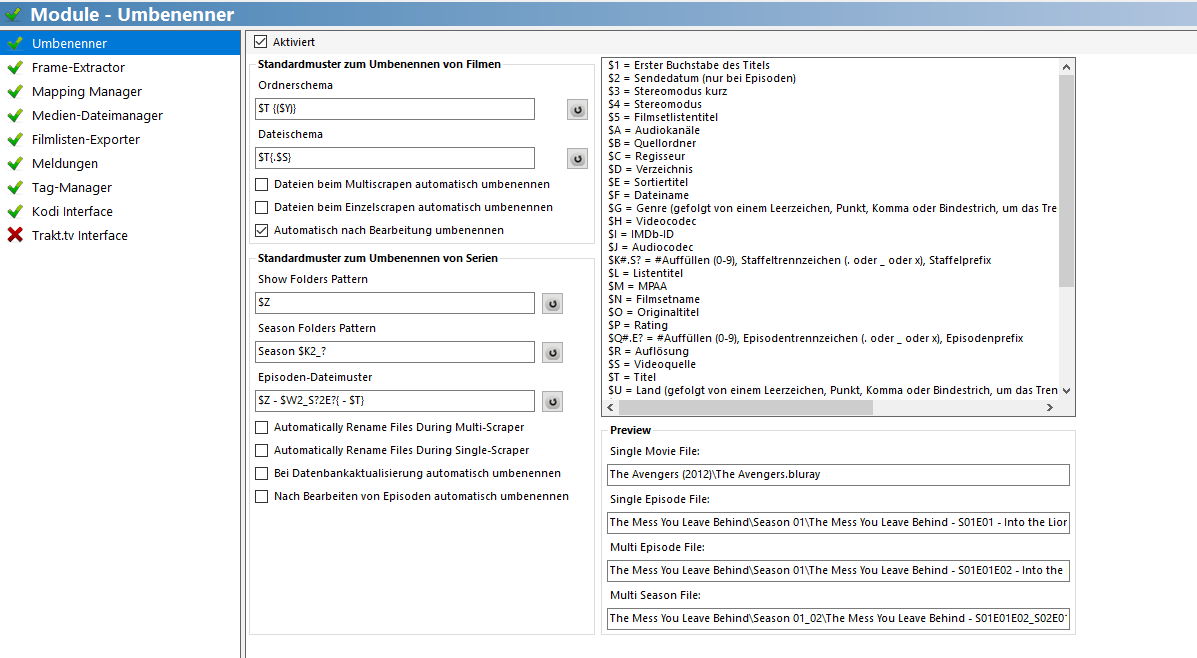The height and width of the screenshot is (658, 1197).
Task: Open the Meldungen module
Action: 120,163
